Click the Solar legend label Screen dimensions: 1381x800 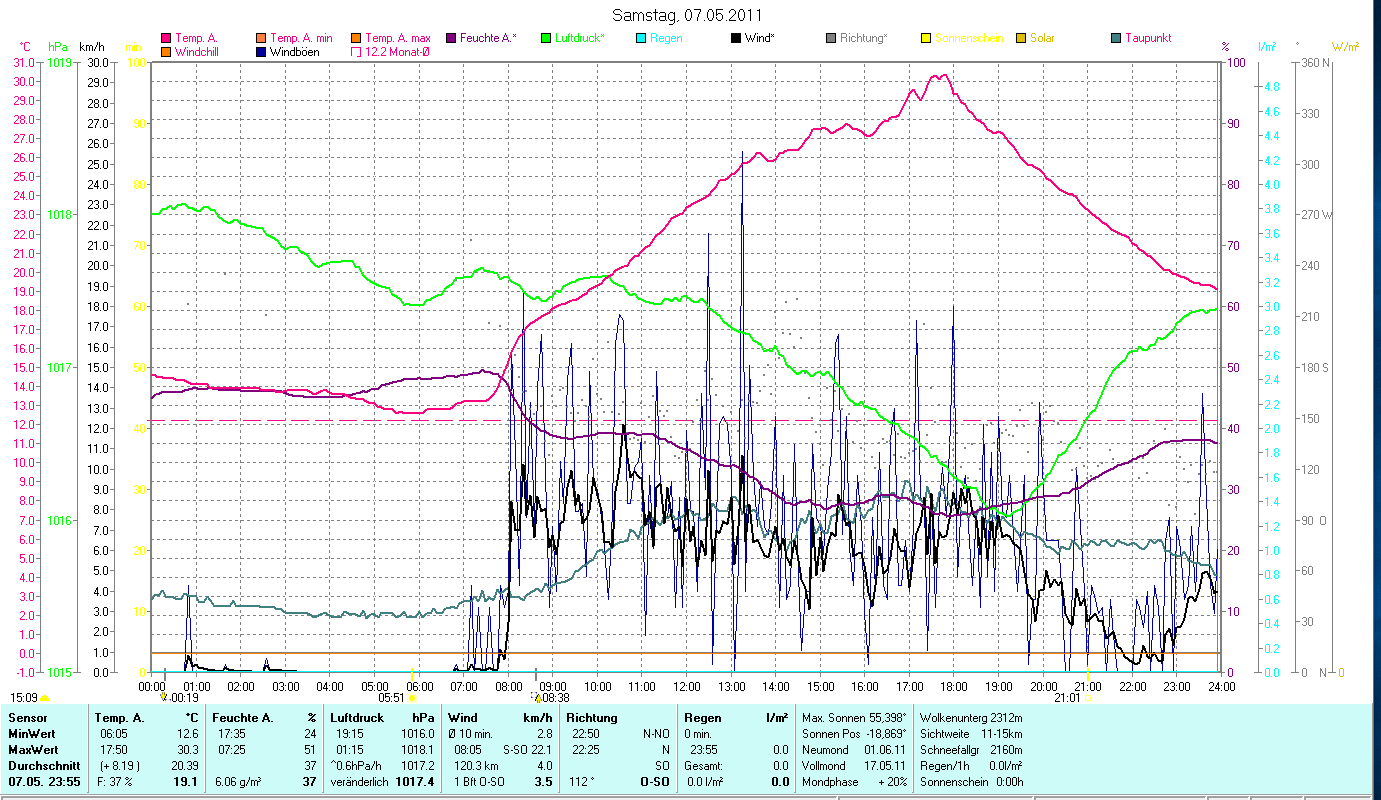click(x=1042, y=39)
